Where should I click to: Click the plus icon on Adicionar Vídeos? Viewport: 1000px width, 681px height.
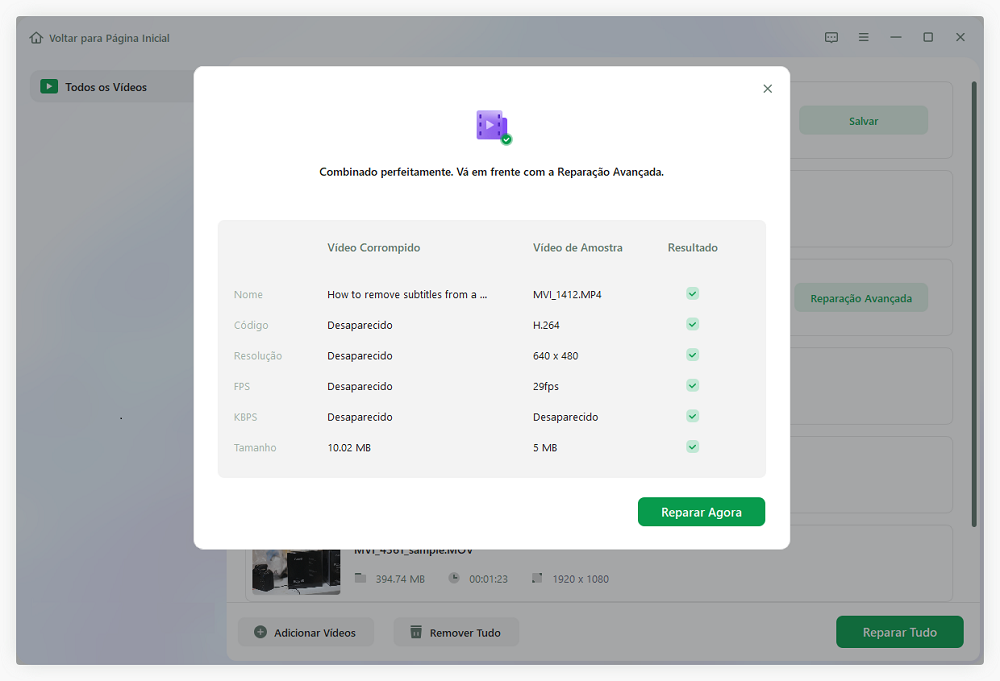[x=260, y=632]
